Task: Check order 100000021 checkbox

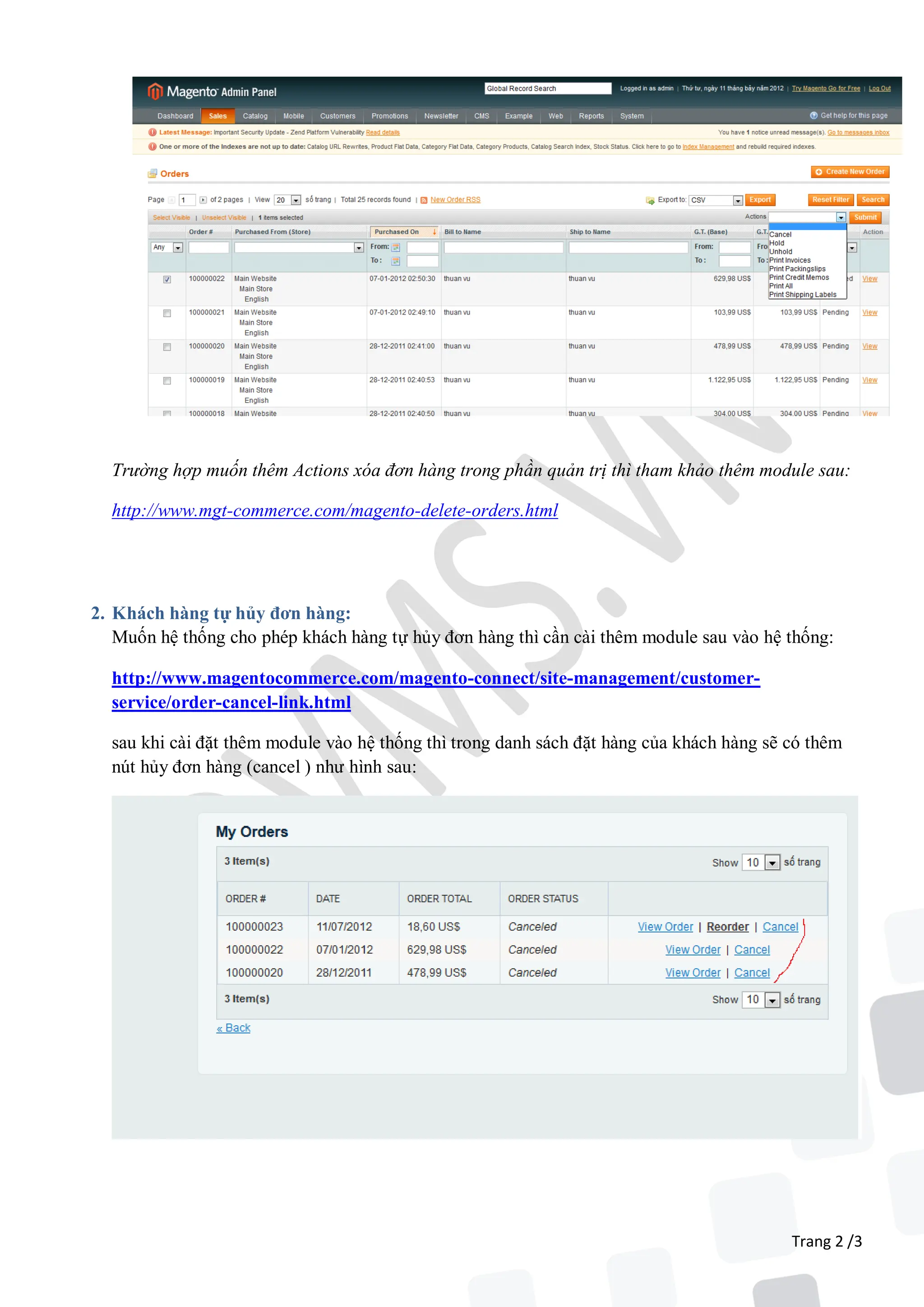Action: click(166, 313)
